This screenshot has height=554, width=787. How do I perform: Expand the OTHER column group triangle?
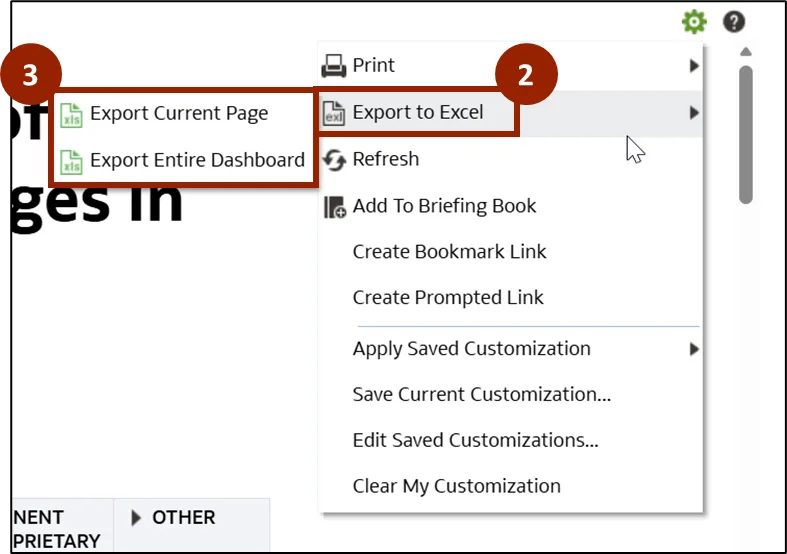[137, 518]
